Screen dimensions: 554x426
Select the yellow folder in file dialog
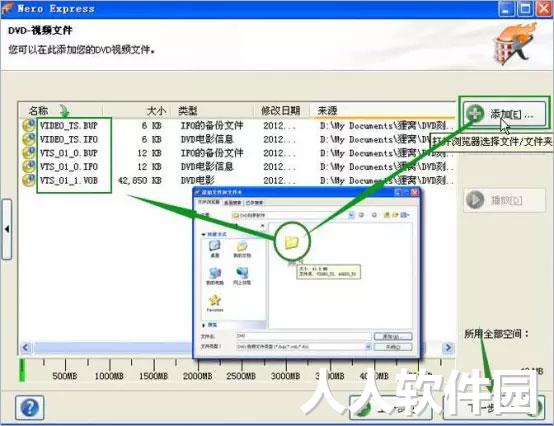tap(292, 242)
